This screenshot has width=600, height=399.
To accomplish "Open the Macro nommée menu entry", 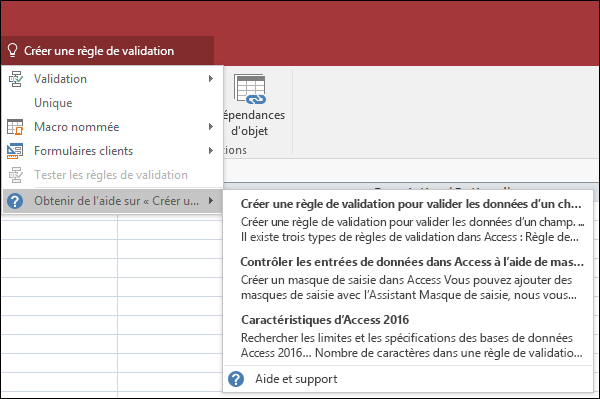I will (112, 127).
